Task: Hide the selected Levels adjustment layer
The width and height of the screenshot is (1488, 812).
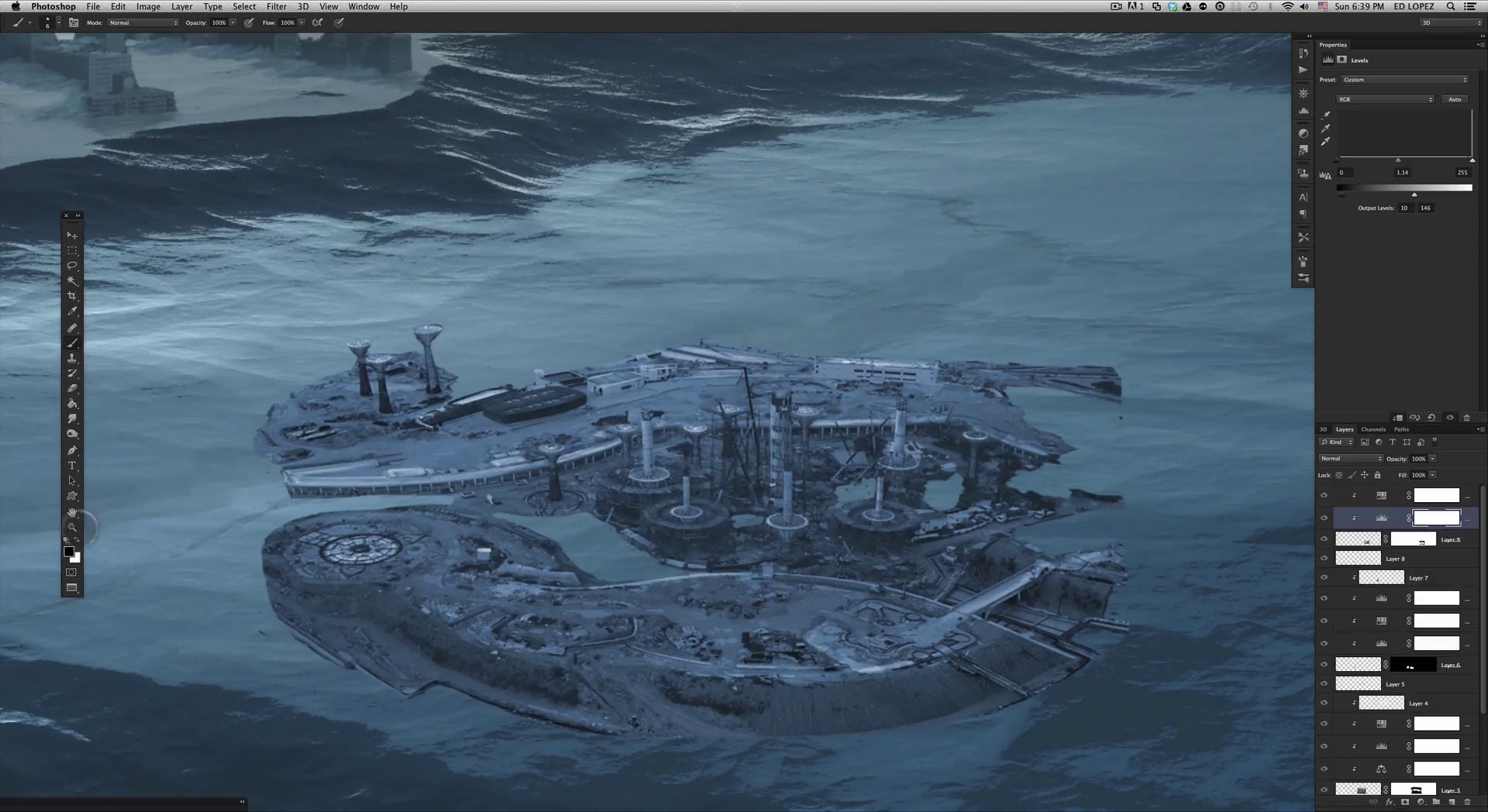Action: pos(1324,518)
